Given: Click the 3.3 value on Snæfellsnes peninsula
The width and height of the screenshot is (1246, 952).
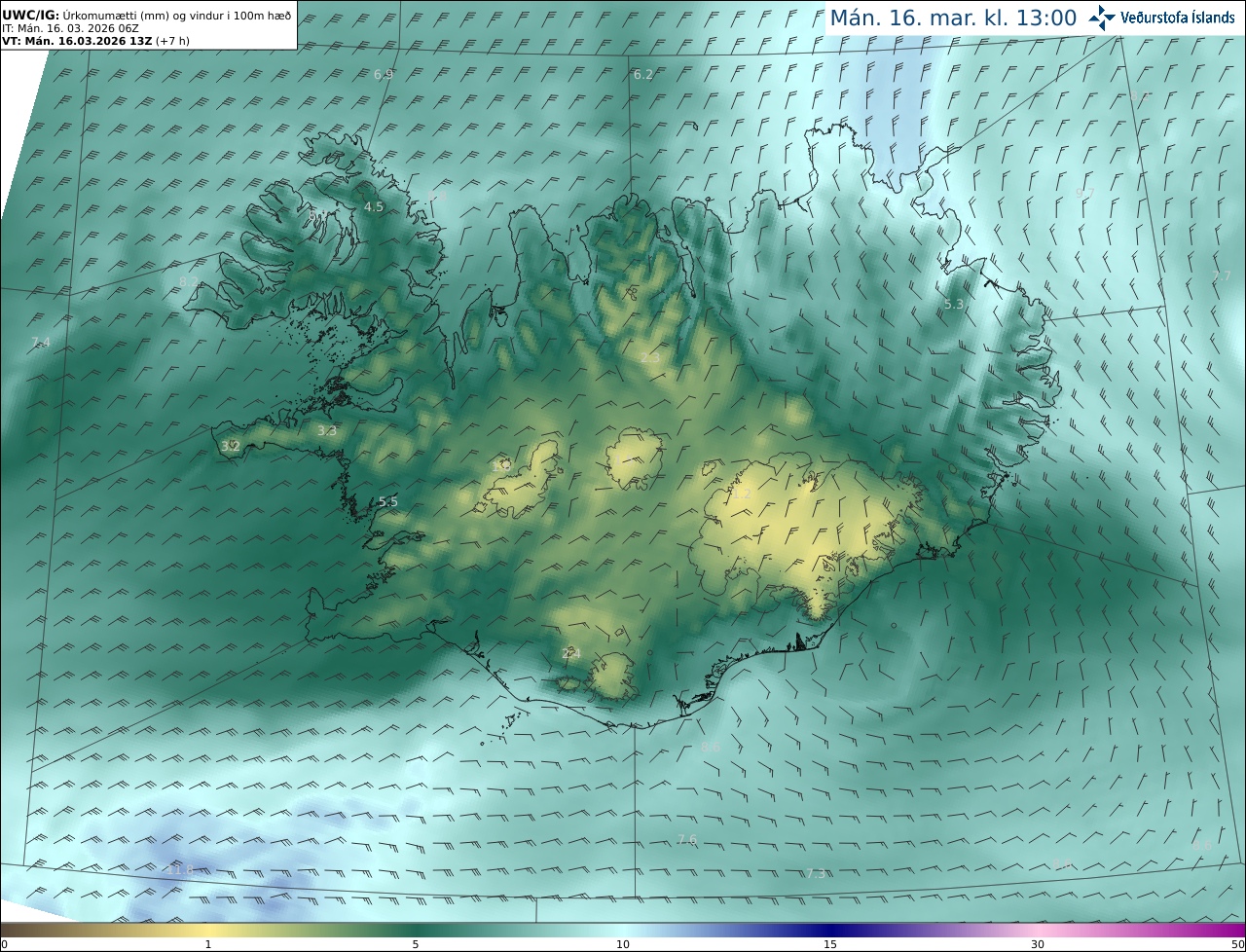Looking at the screenshot, I should [327, 430].
